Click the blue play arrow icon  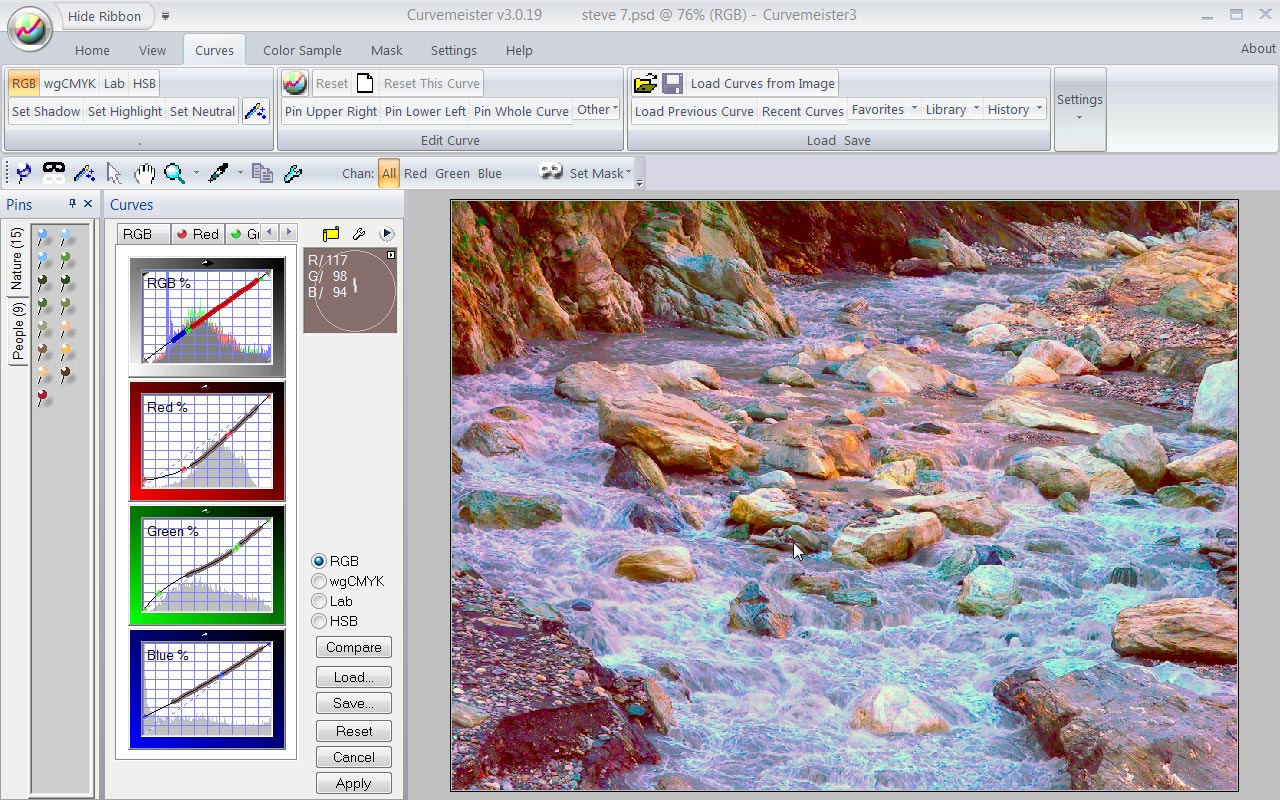tap(387, 233)
